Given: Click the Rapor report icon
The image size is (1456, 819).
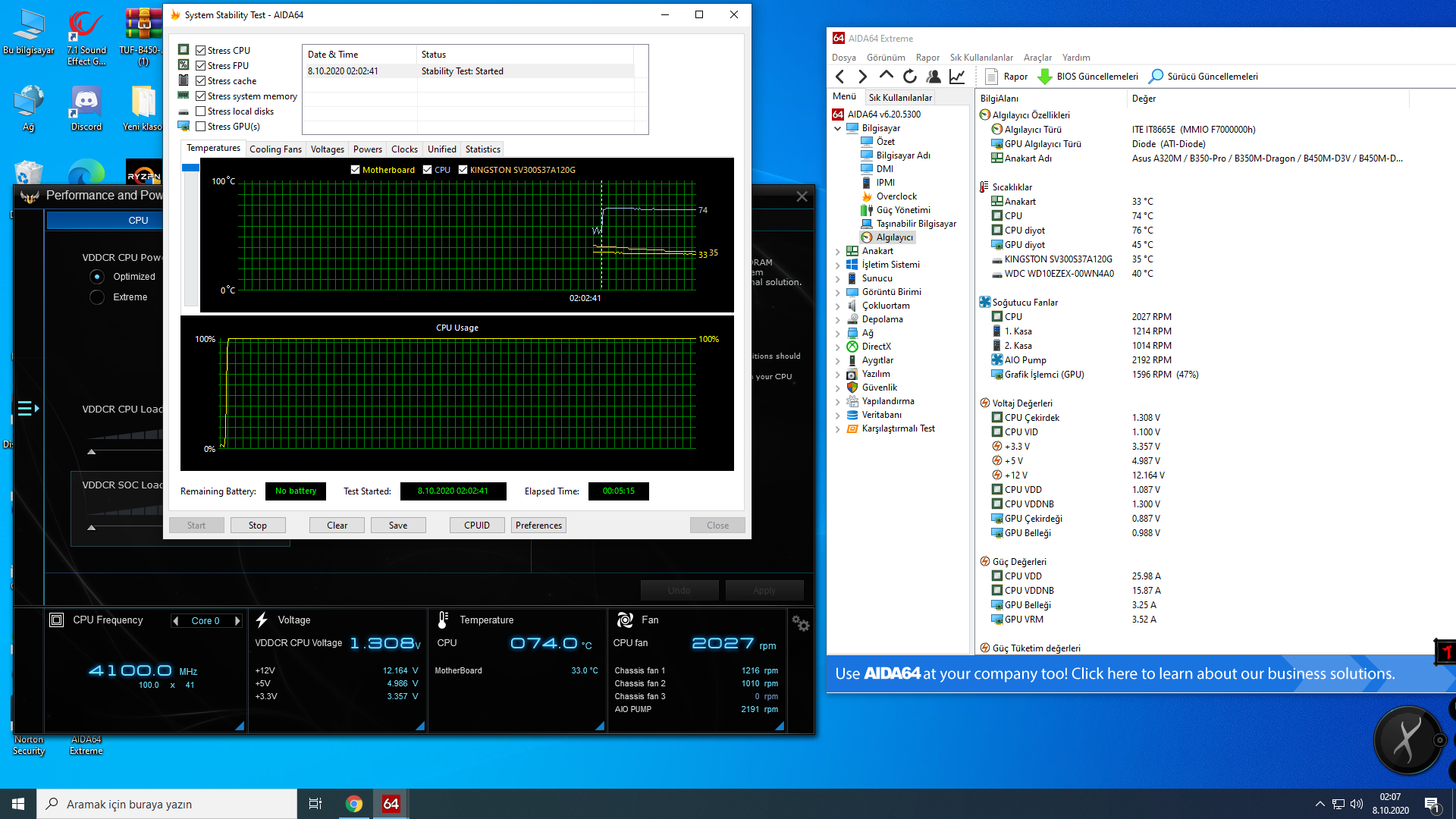Looking at the screenshot, I should [991, 77].
